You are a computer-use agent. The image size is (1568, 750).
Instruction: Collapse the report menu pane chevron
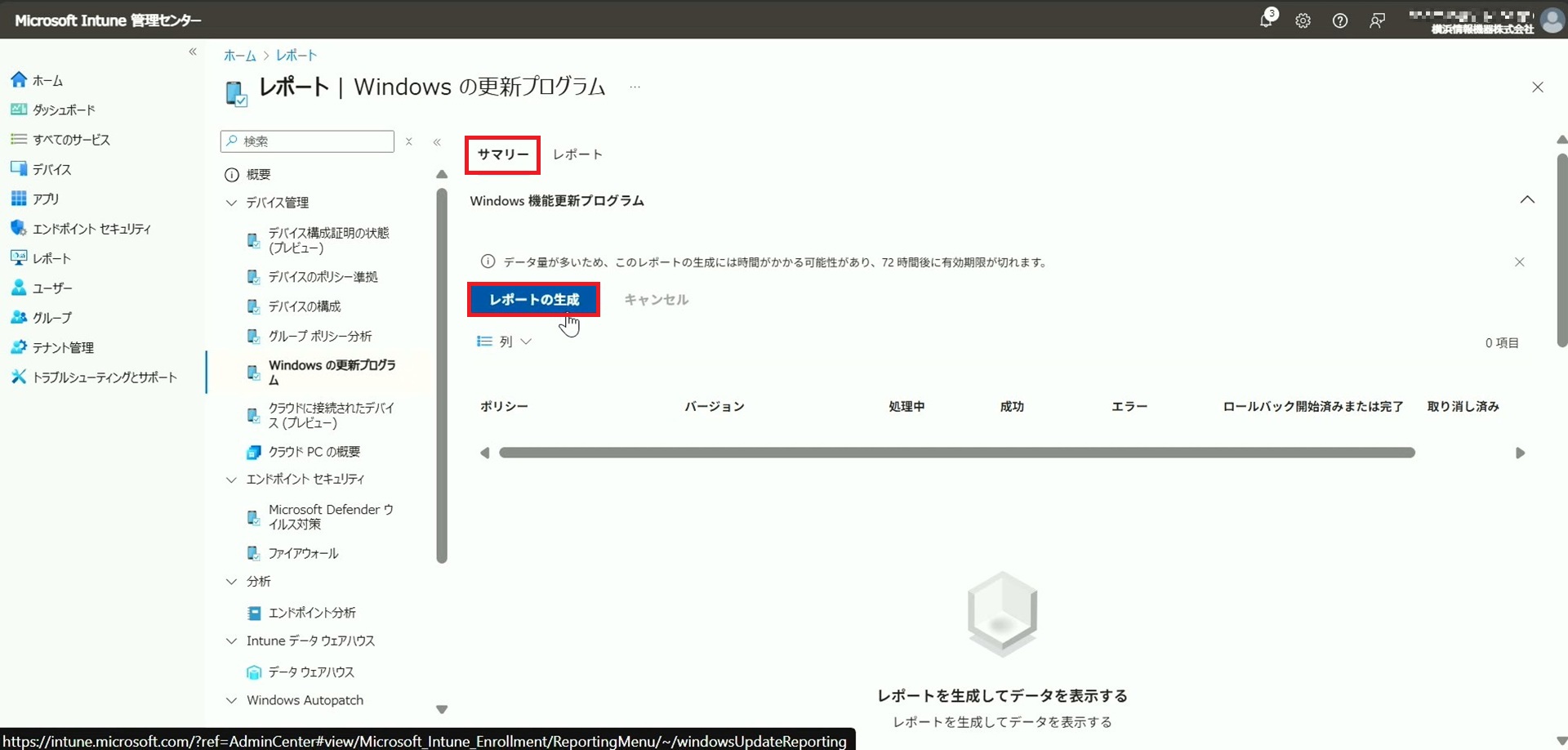coord(437,141)
